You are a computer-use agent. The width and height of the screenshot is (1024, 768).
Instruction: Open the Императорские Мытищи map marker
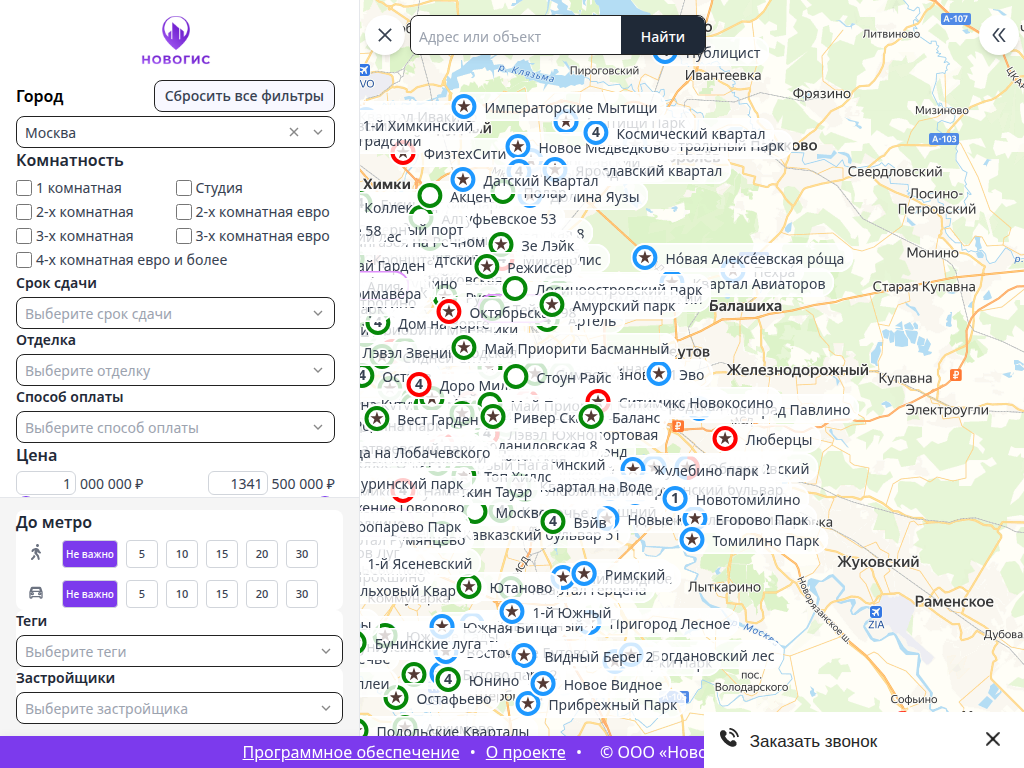point(464,106)
